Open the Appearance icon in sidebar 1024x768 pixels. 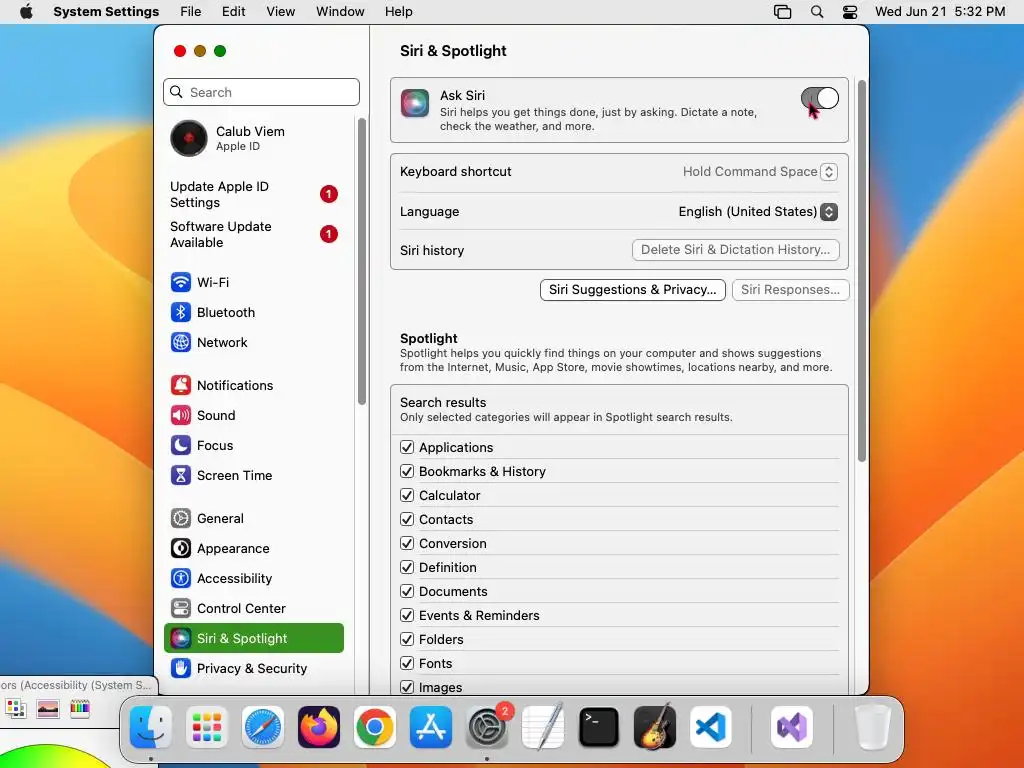181,549
